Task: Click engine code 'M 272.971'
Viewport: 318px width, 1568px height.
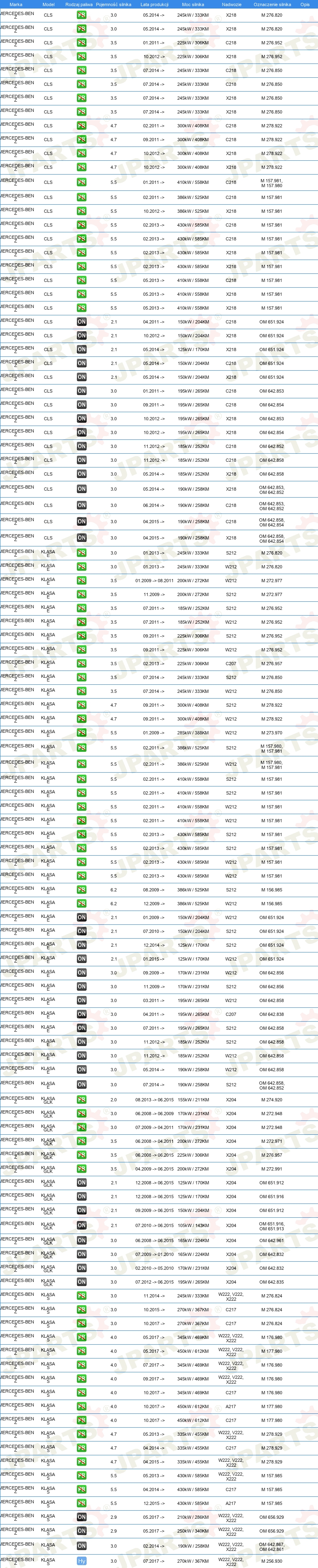Action: point(271,1141)
